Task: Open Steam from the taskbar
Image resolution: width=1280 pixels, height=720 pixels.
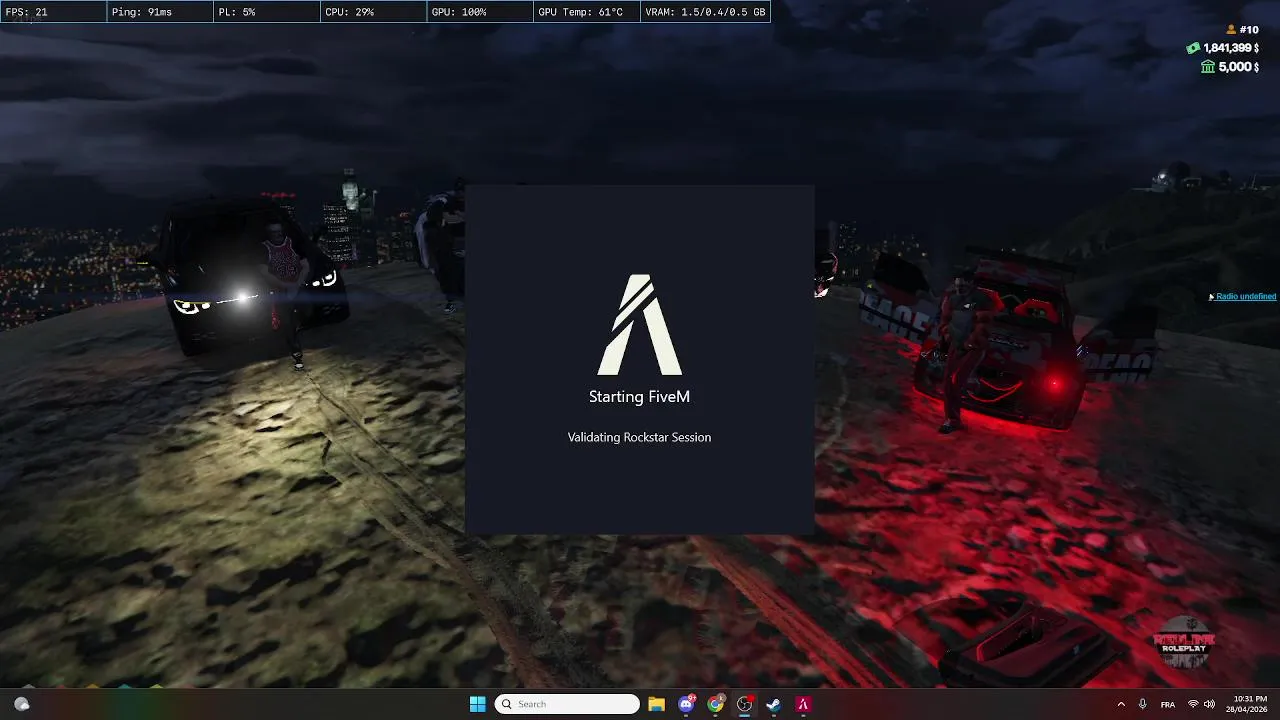Action: click(773, 704)
